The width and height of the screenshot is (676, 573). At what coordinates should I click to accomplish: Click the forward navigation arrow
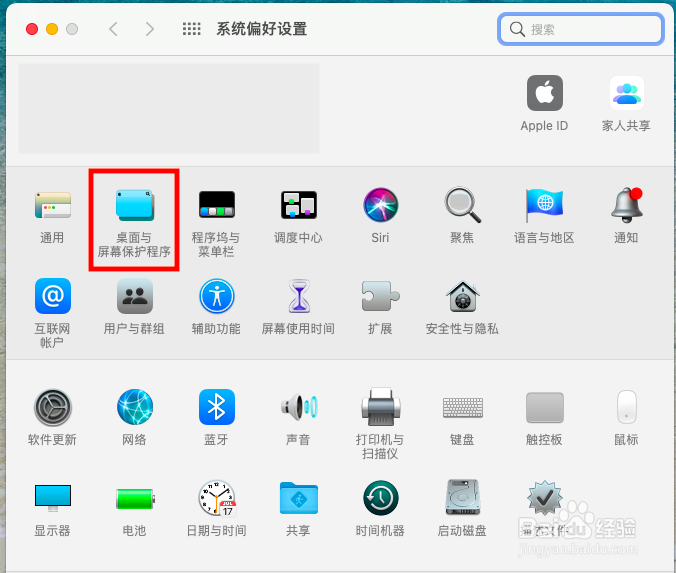[149, 29]
